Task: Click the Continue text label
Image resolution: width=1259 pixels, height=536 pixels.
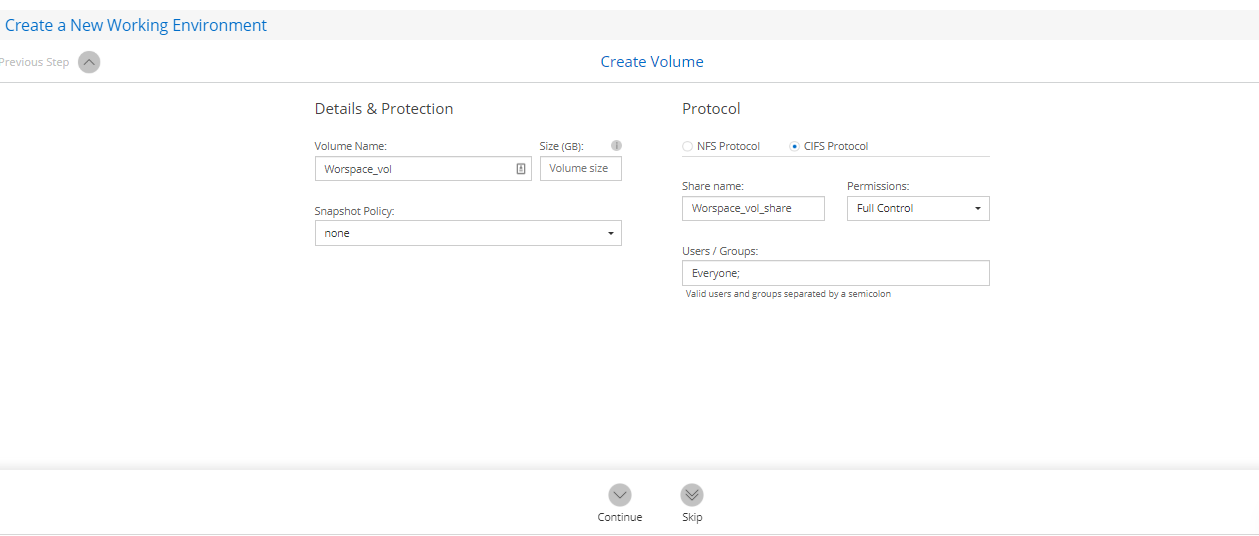Action: 620,517
